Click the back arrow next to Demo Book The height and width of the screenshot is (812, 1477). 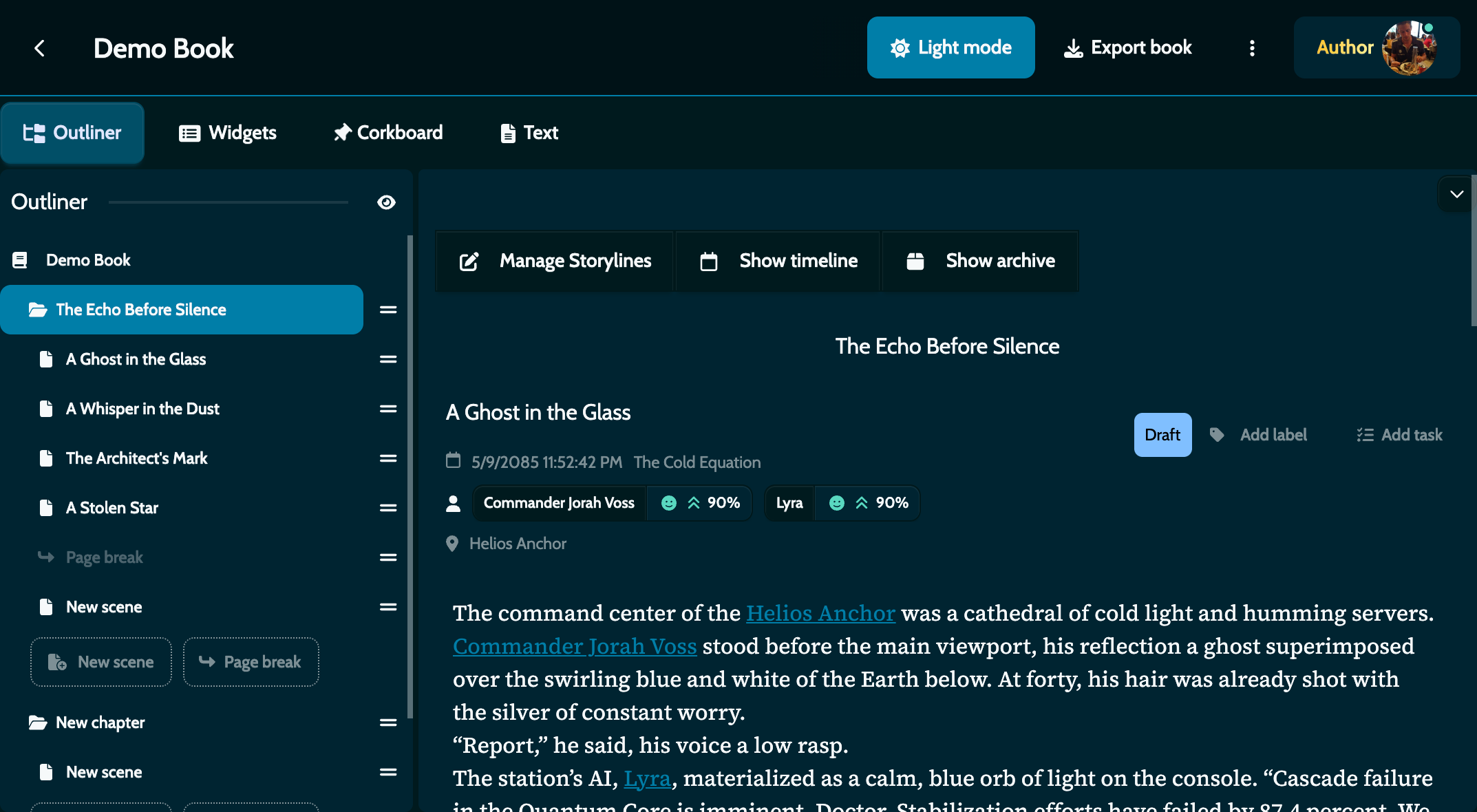tap(40, 47)
